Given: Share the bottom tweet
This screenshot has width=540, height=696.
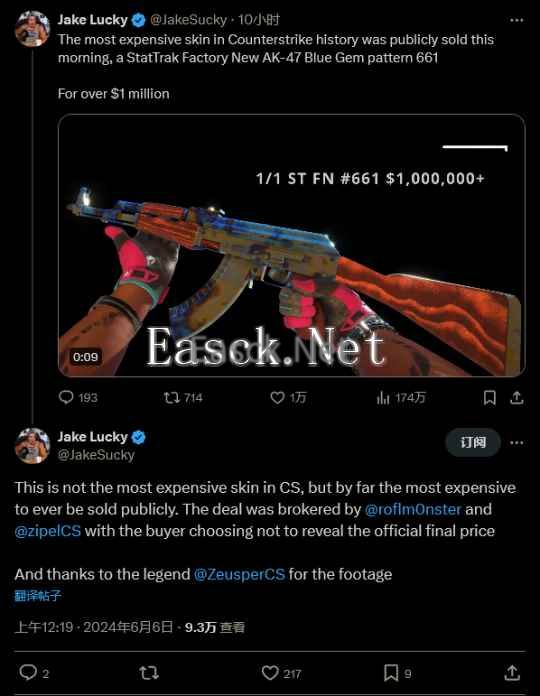Looking at the screenshot, I should click(512, 673).
